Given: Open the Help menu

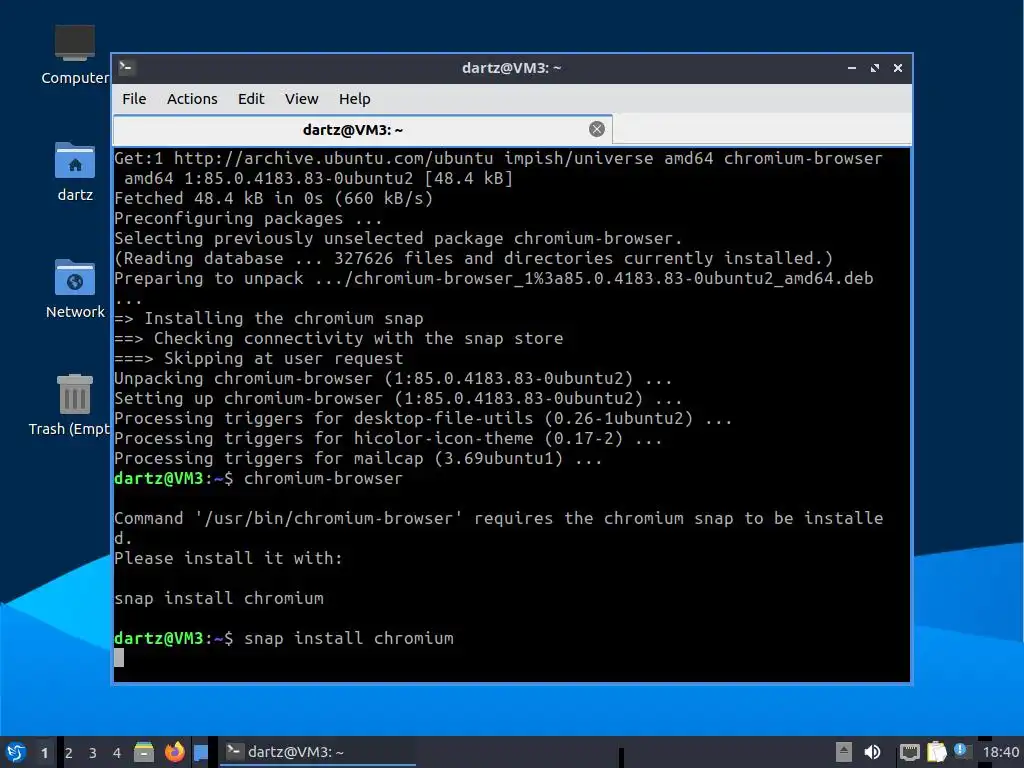Looking at the screenshot, I should (355, 99).
